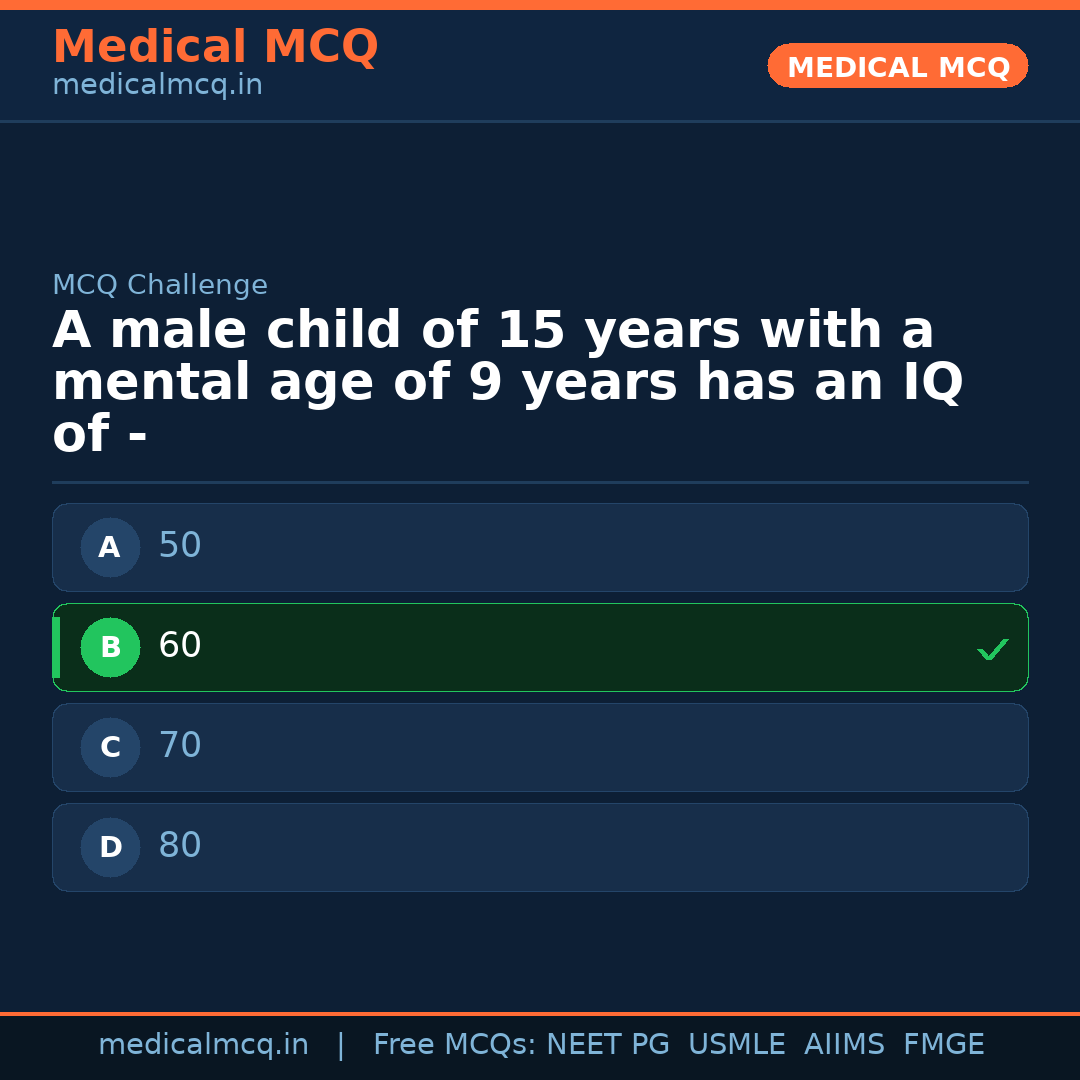Click the footer medicalmcq.in link
The image size is (1080, 1080).
click(x=204, y=1044)
